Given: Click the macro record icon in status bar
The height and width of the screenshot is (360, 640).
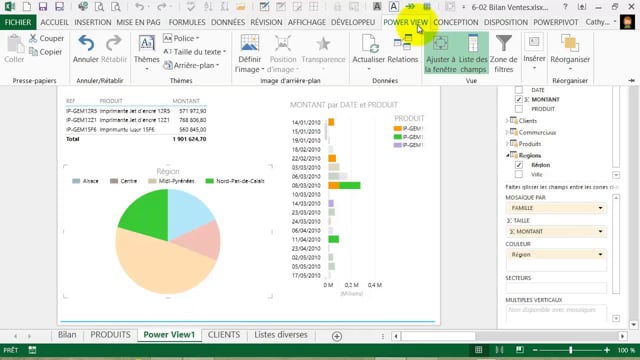Looking at the screenshot, I should 32,350.
